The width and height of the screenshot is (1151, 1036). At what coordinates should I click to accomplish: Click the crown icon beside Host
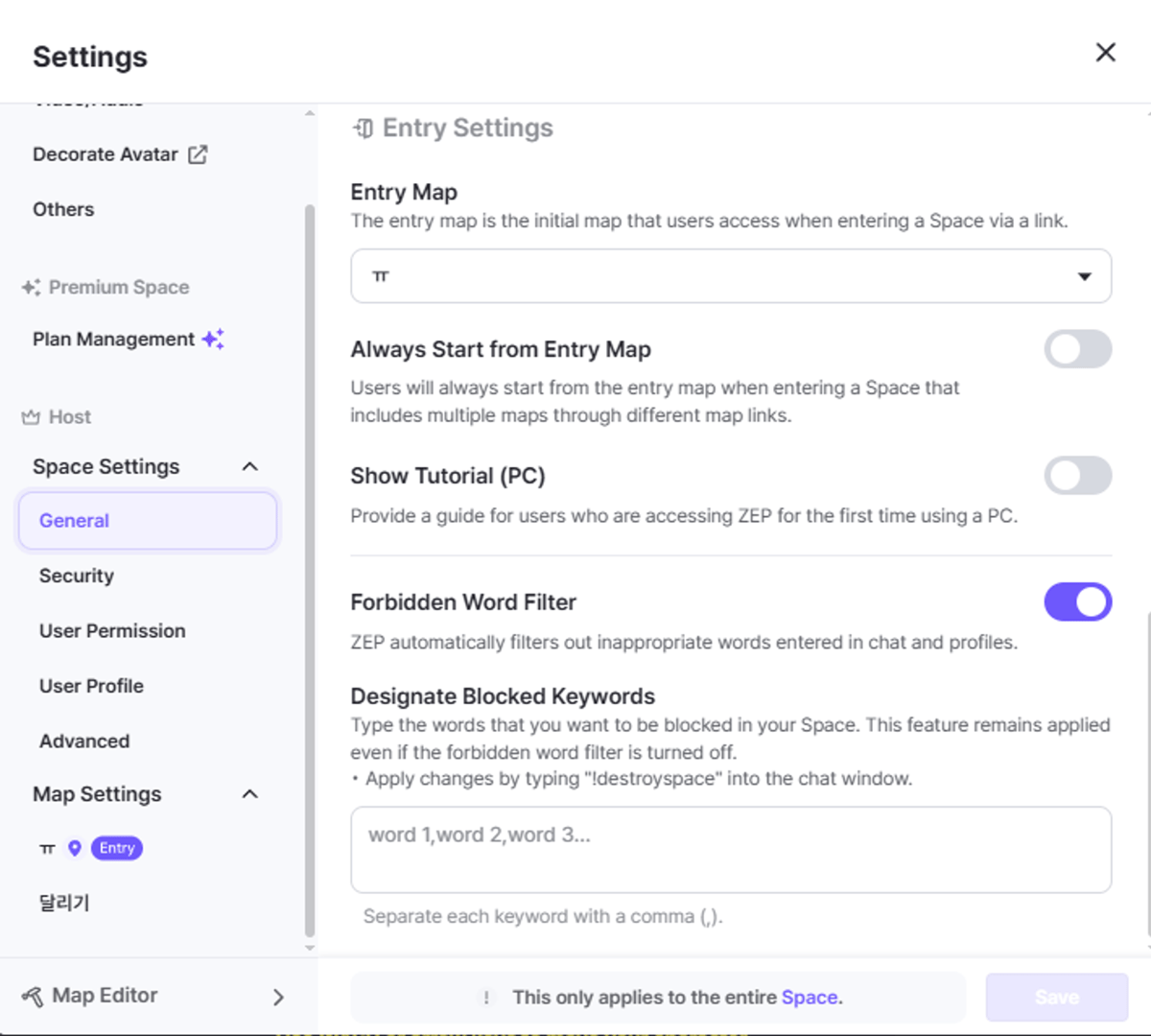(31, 417)
